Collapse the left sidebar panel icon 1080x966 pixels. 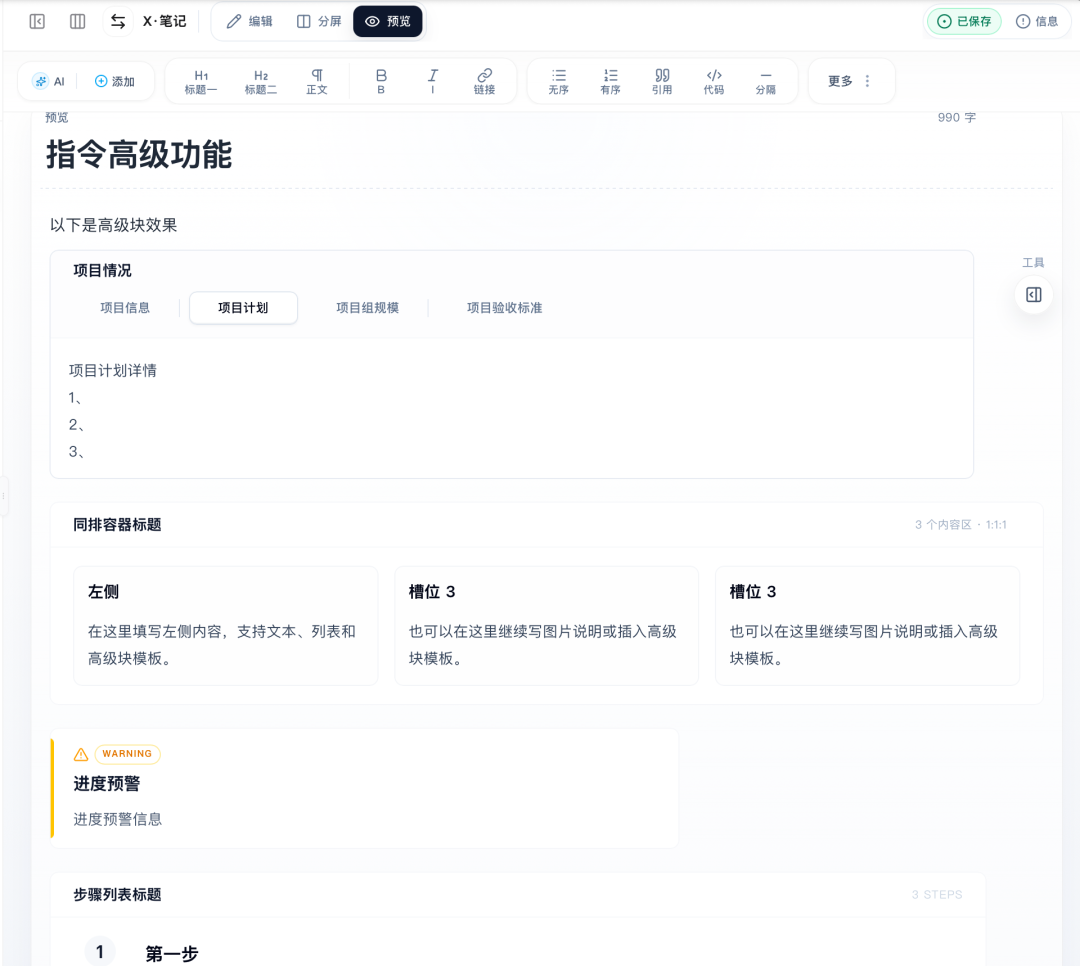[37, 21]
